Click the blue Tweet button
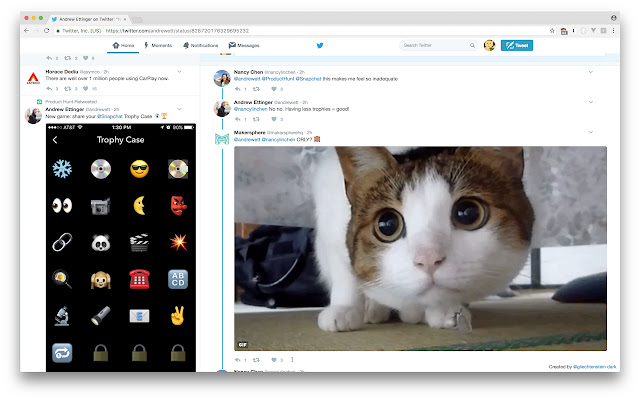 tap(517, 45)
